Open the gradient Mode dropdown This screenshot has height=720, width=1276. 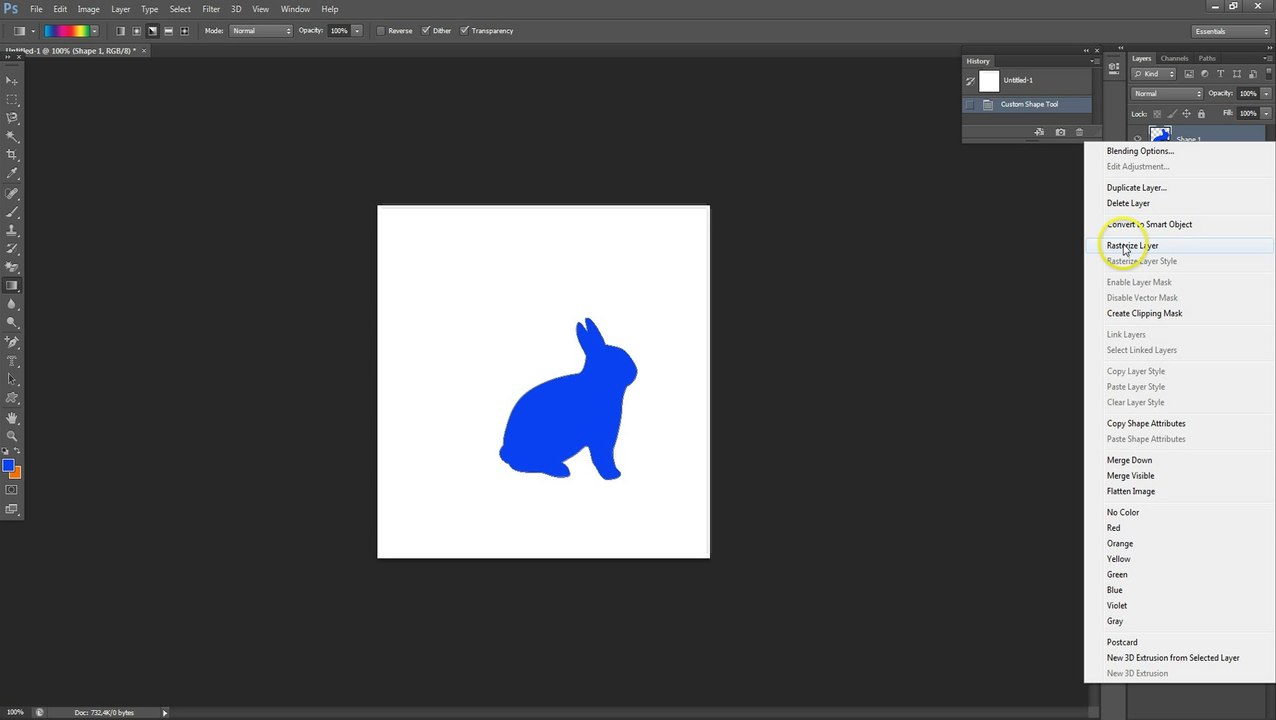(x=261, y=31)
